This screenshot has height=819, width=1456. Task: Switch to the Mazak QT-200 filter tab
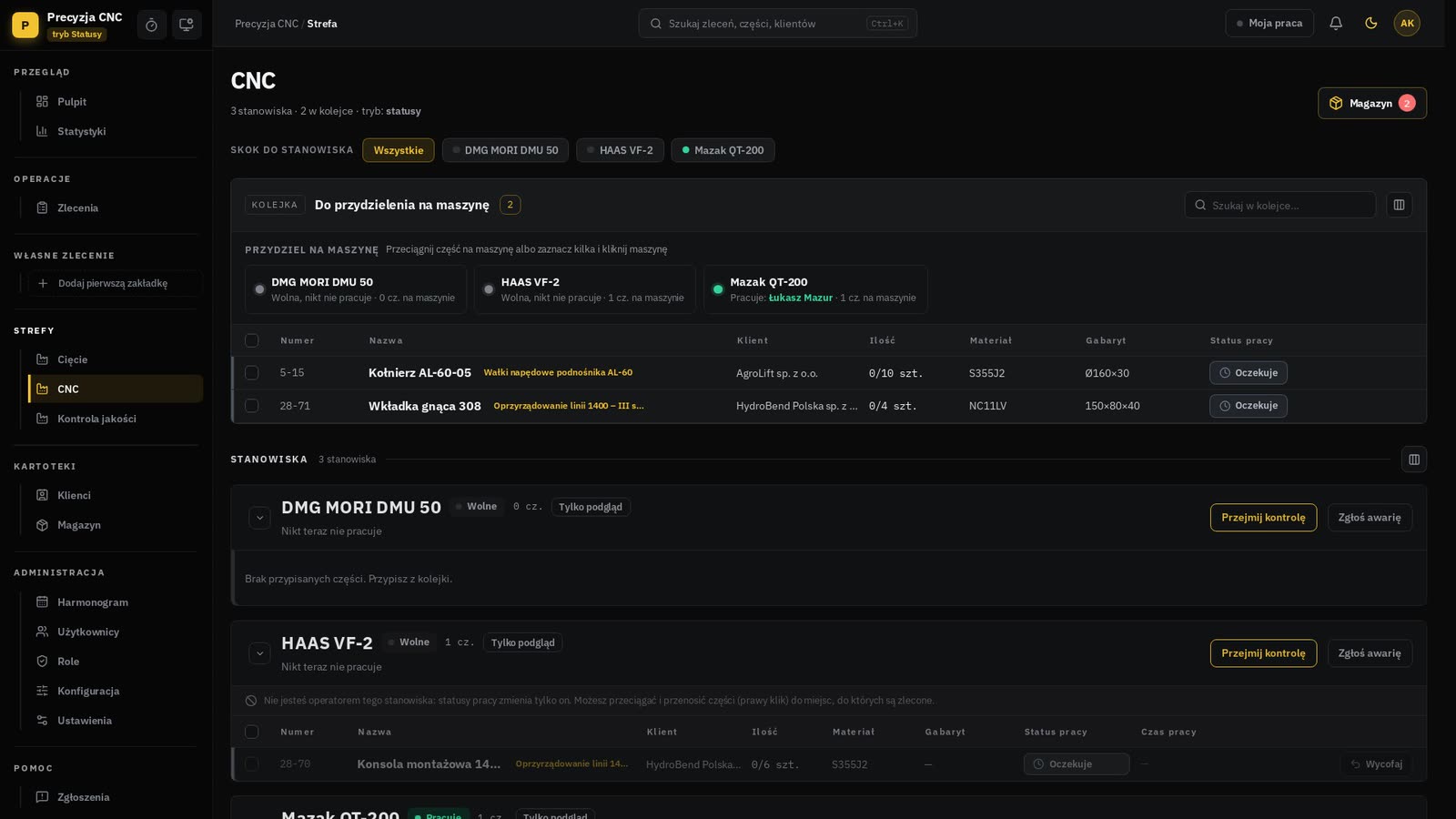[x=723, y=150]
